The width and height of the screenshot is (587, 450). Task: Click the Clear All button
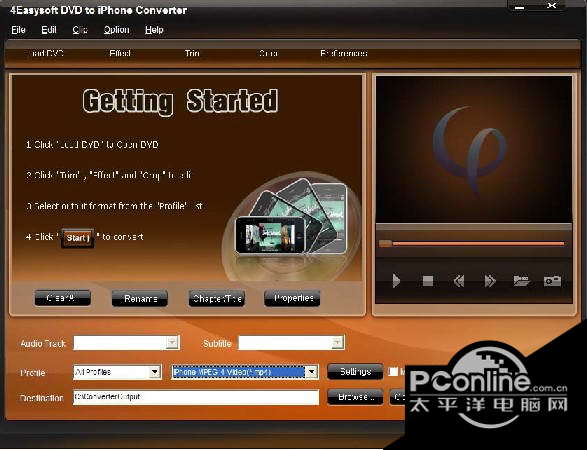point(63,298)
